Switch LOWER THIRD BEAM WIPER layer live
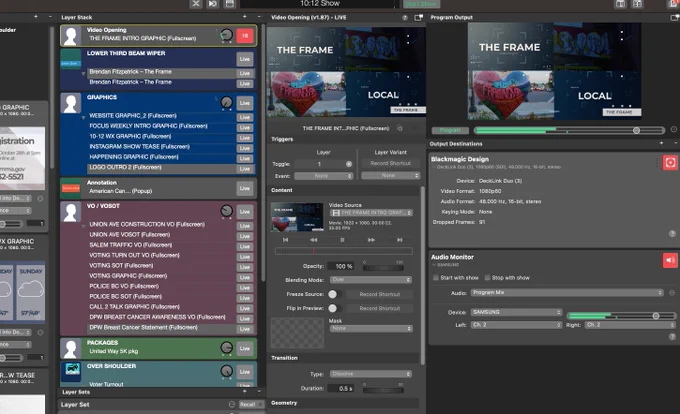Screen dimensions: 680x414 245,59
